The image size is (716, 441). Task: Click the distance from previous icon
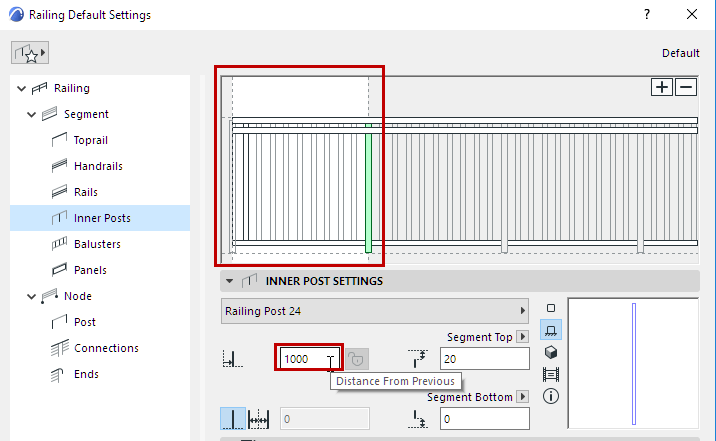click(x=232, y=359)
